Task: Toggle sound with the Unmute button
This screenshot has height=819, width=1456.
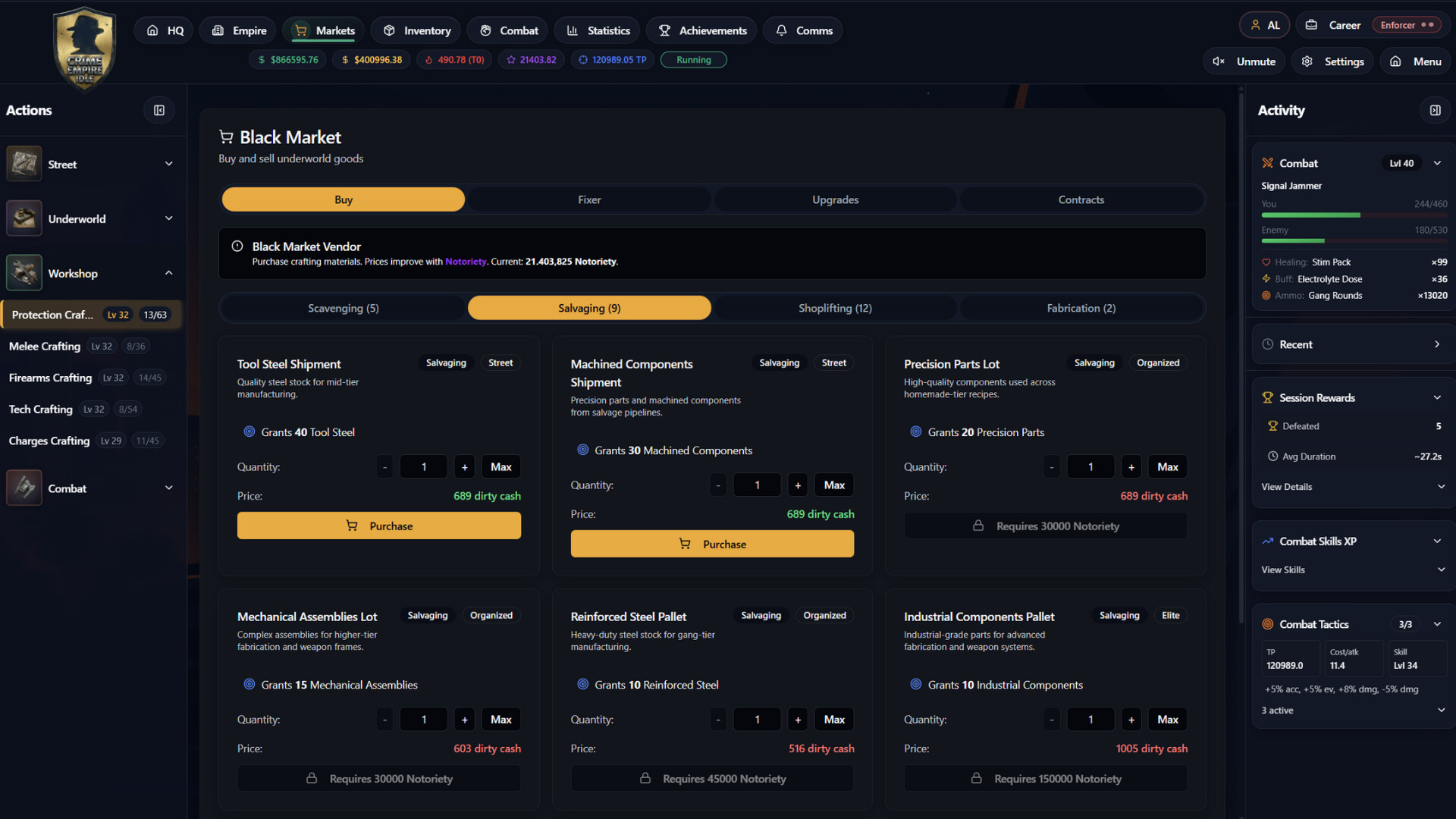Action: [x=1244, y=61]
